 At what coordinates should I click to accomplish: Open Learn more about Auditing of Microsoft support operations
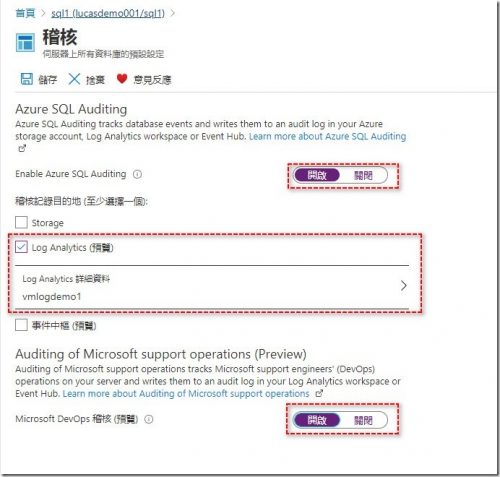(x=186, y=394)
